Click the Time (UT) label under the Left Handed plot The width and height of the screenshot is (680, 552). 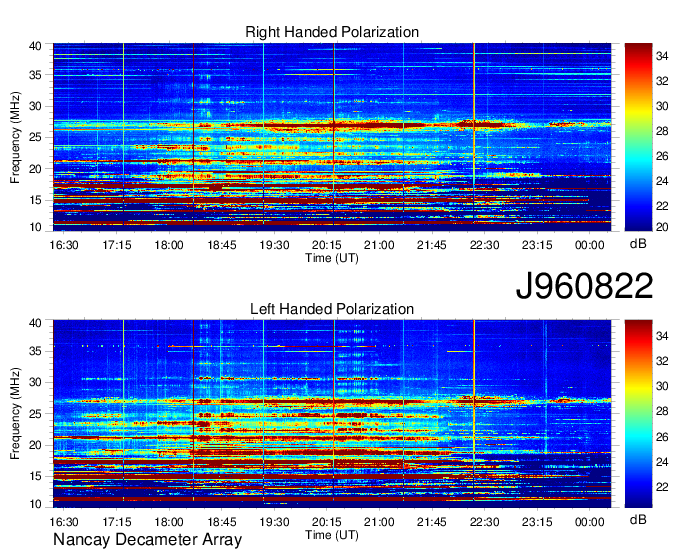[332, 535]
